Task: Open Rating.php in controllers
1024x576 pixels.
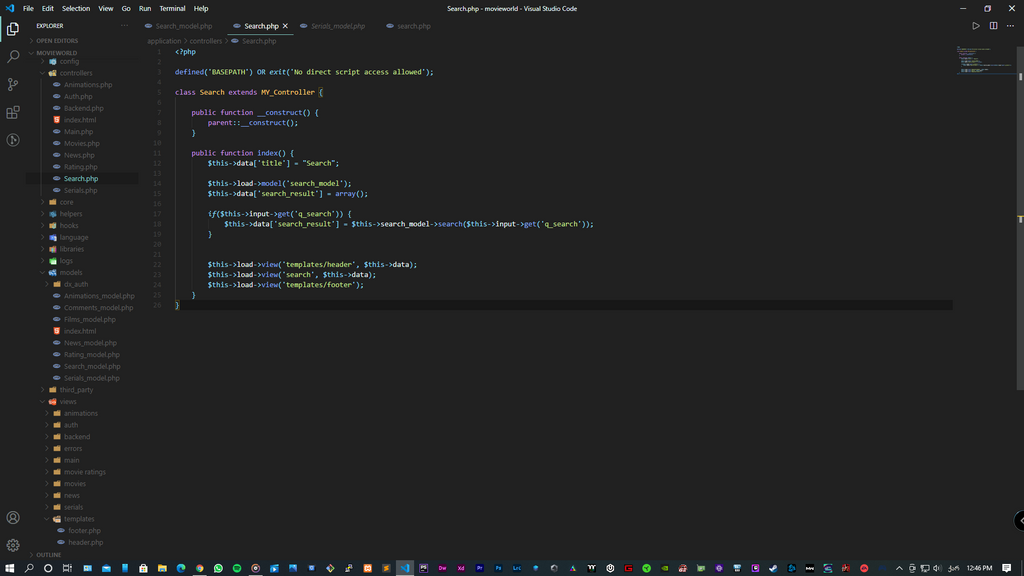Action: (x=80, y=167)
